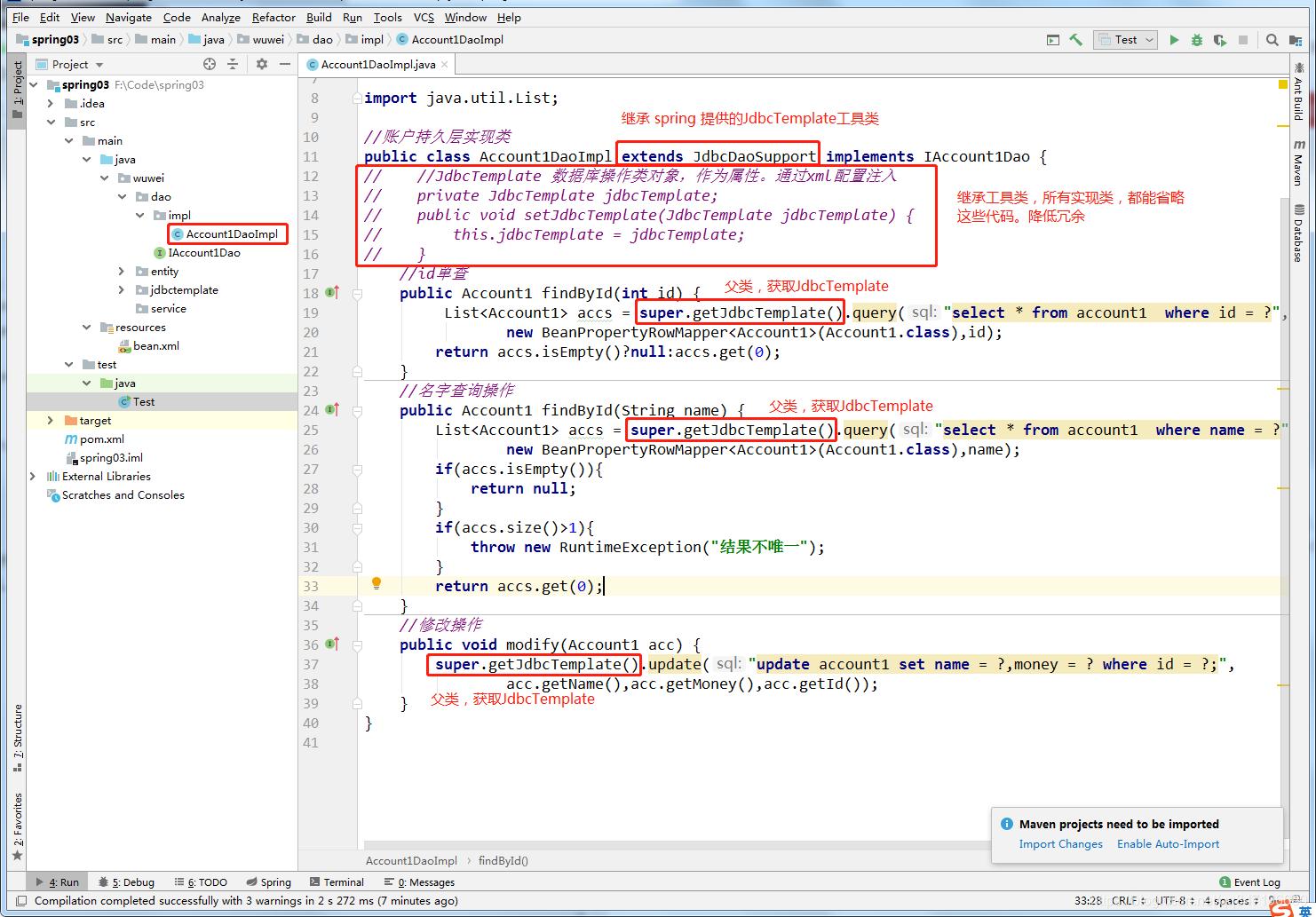
Task: Open the Refactor menu
Action: (274, 17)
